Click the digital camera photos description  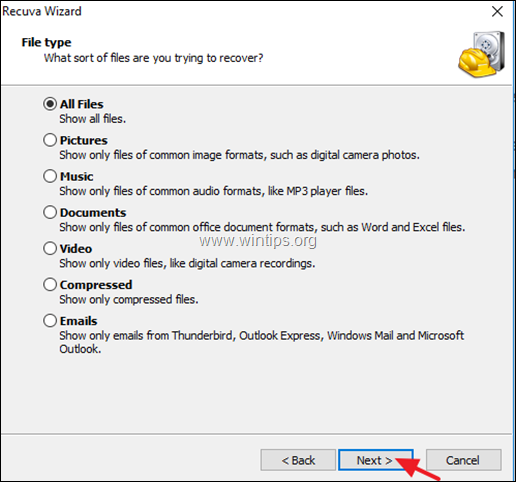pos(239,155)
